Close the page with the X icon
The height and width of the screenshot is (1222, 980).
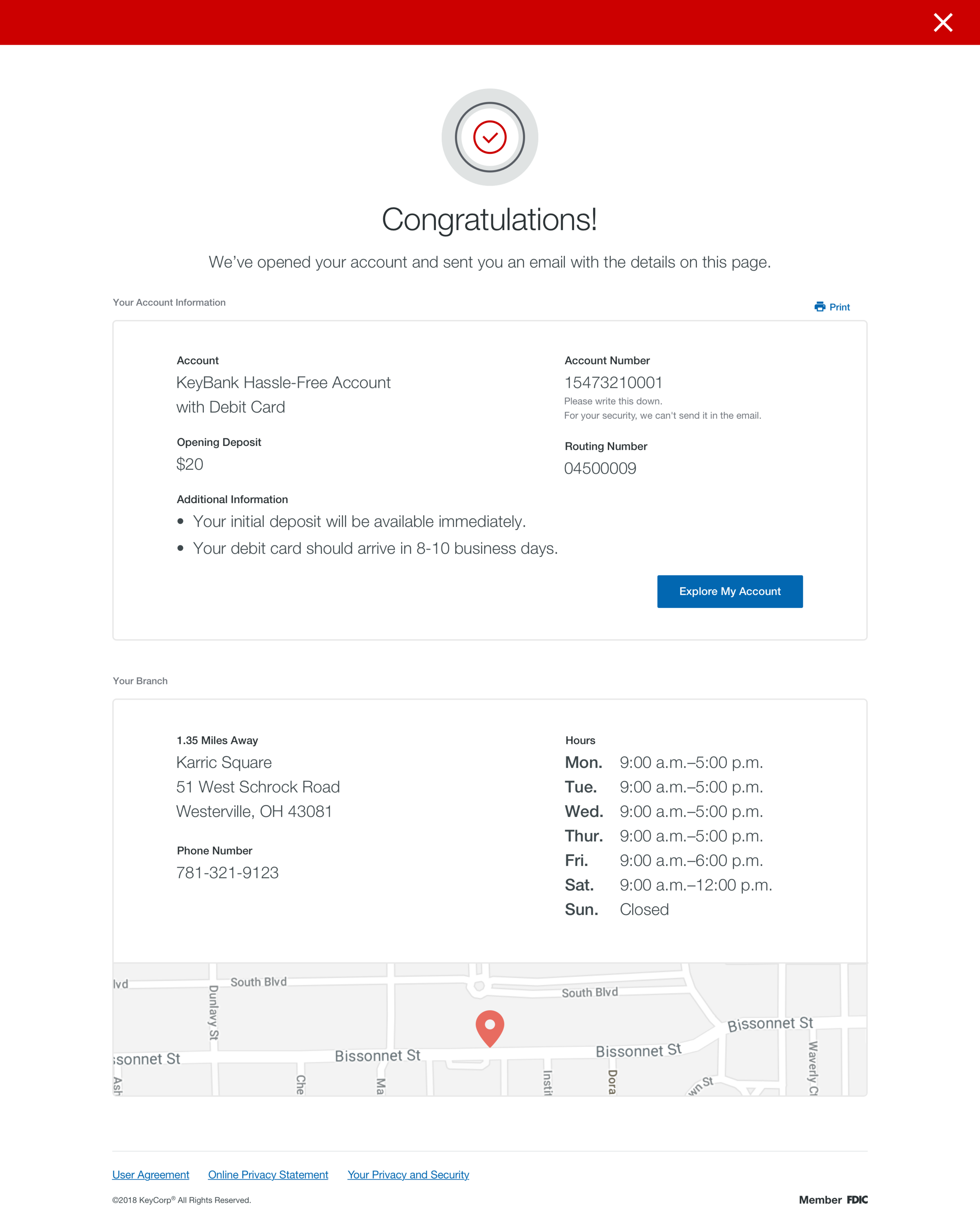(x=943, y=23)
